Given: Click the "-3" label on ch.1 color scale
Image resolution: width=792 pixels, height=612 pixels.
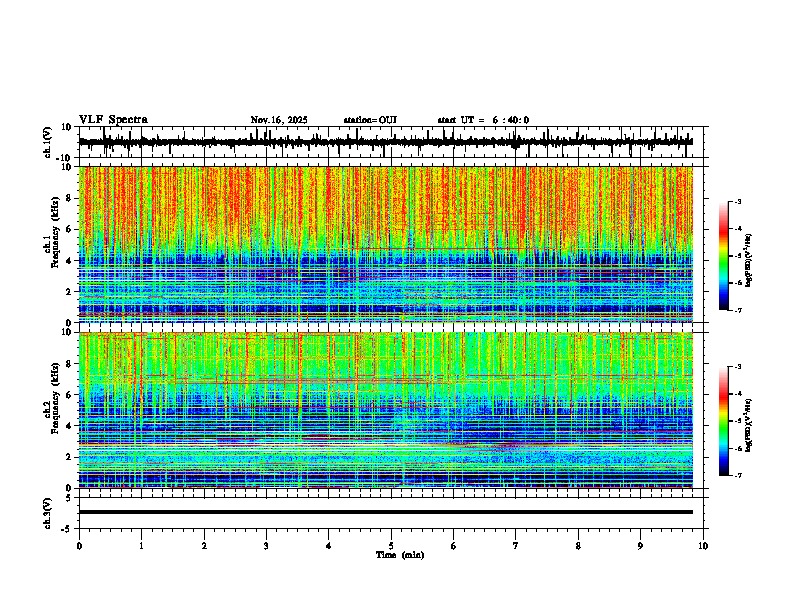Looking at the screenshot, I should 738,201.
